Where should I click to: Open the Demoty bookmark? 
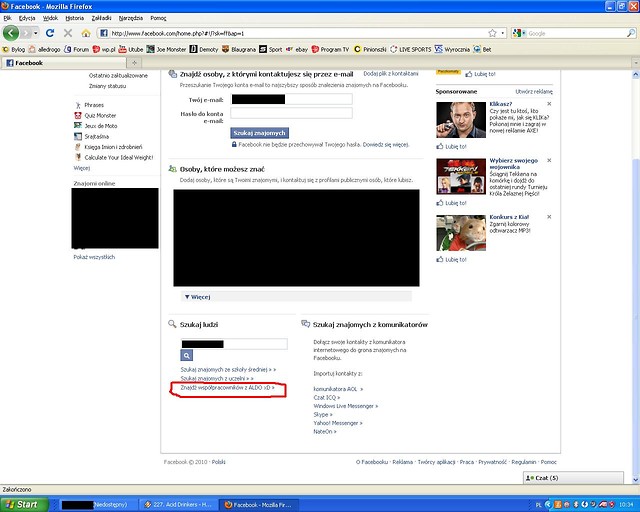click(x=204, y=49)
